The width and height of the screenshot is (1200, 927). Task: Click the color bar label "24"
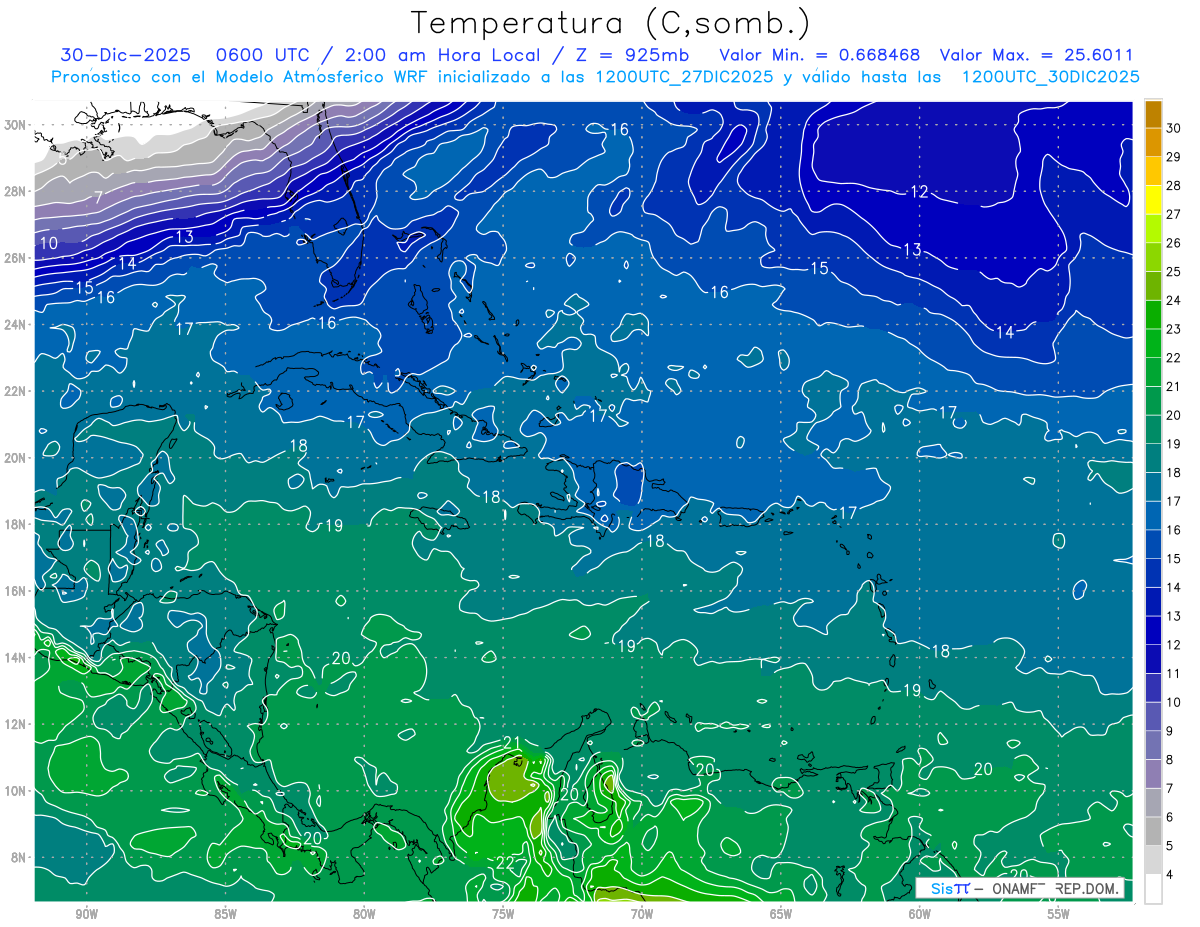coord(1174,300)
